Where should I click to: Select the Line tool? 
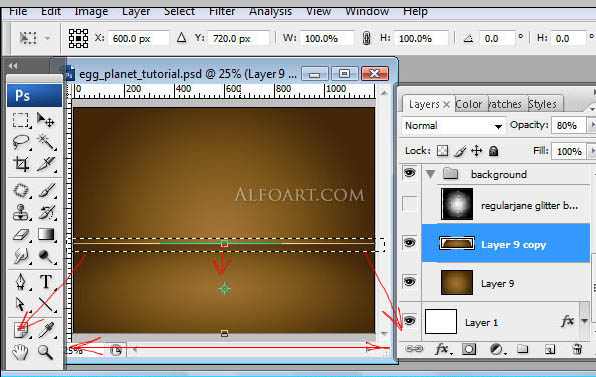[x=46, y=305]
